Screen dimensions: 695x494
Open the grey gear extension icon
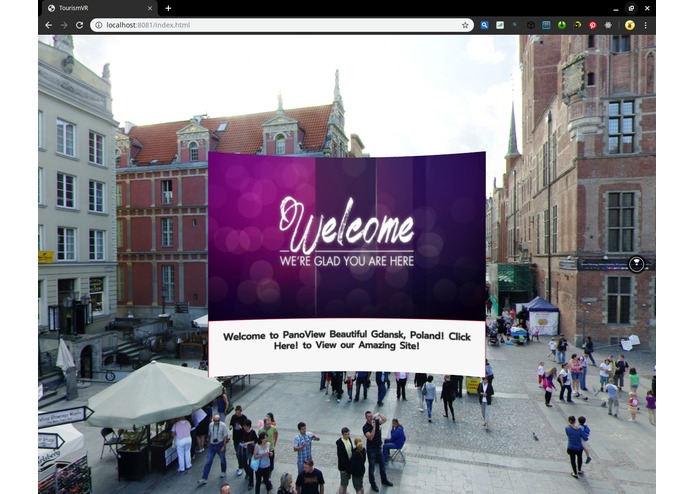click(608, 25)
